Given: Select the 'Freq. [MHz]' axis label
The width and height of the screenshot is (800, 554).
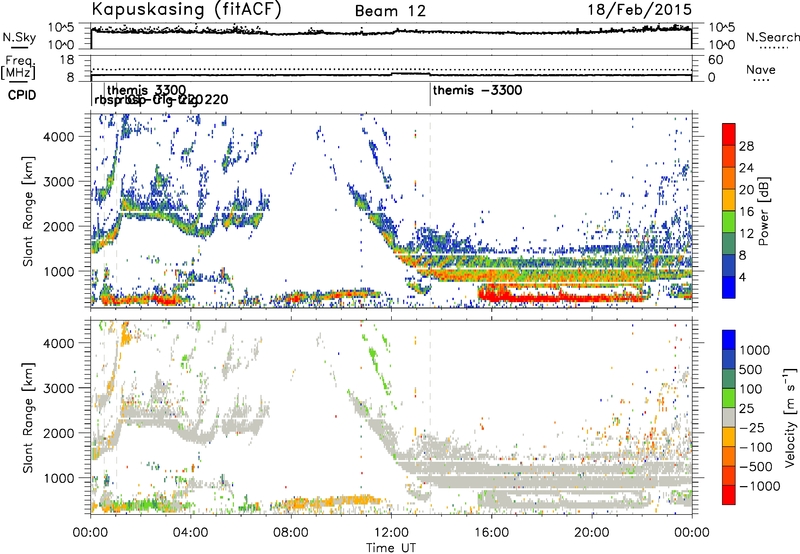Looking at the screenshot, I should click(x=18, y=67).
